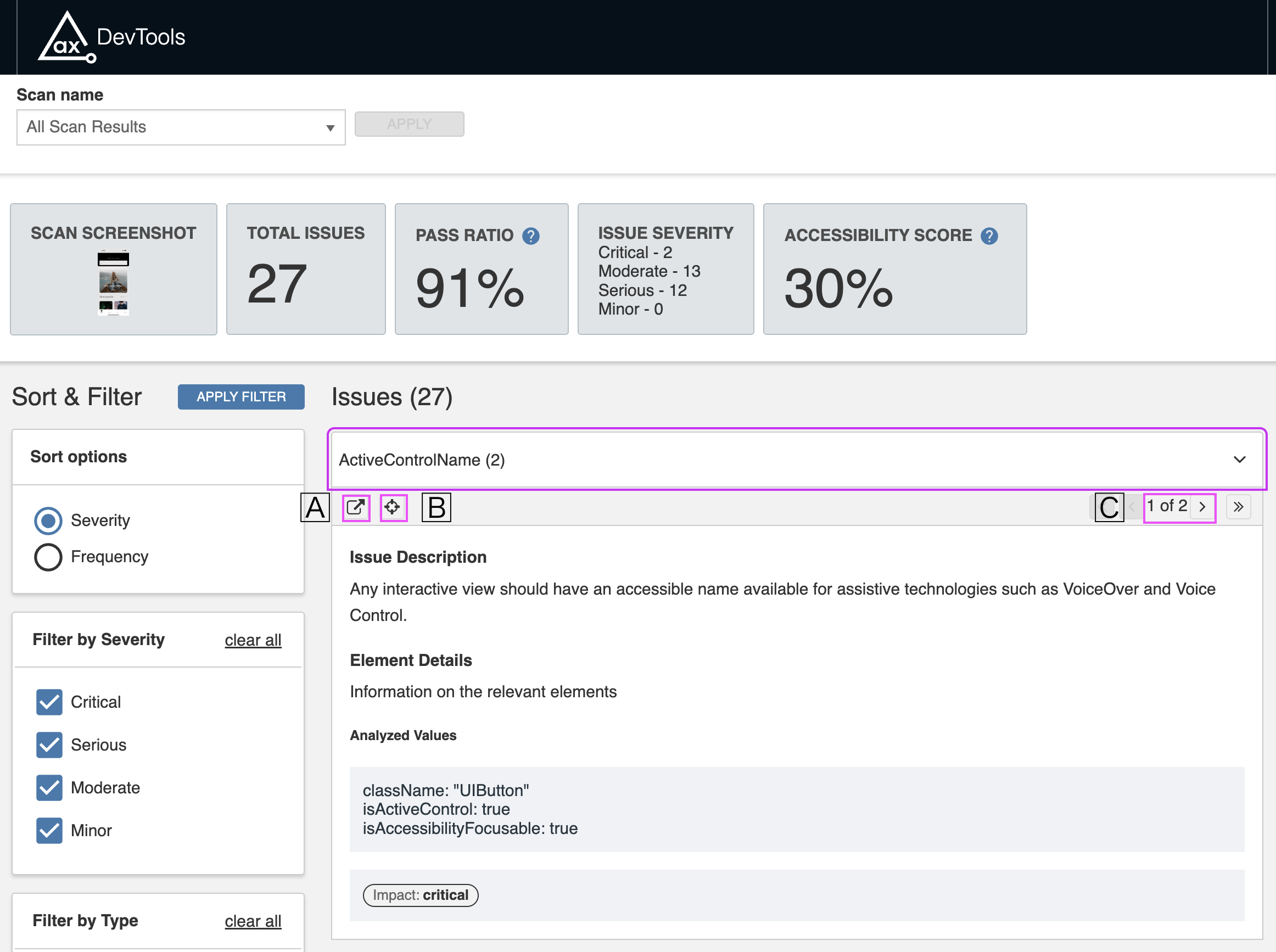The height and width of the screenshot is (952, 1276).
Task: Toggle the Minor severity checkbox
Action: tap(49, 831)
